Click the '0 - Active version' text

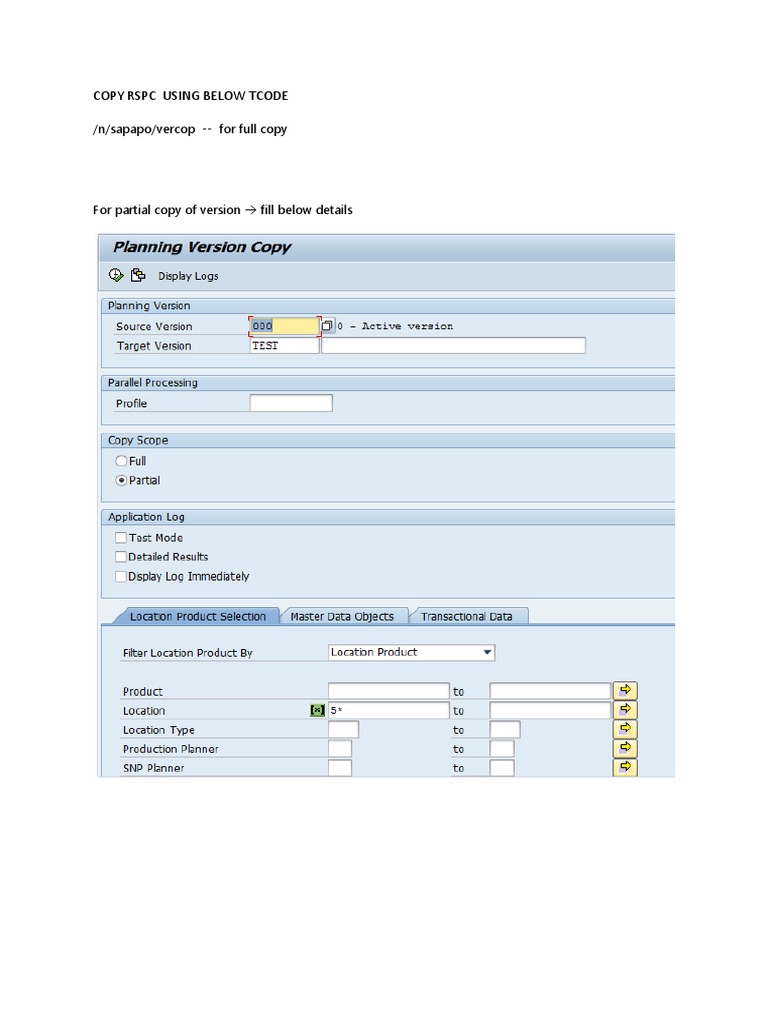pos(395,326)
